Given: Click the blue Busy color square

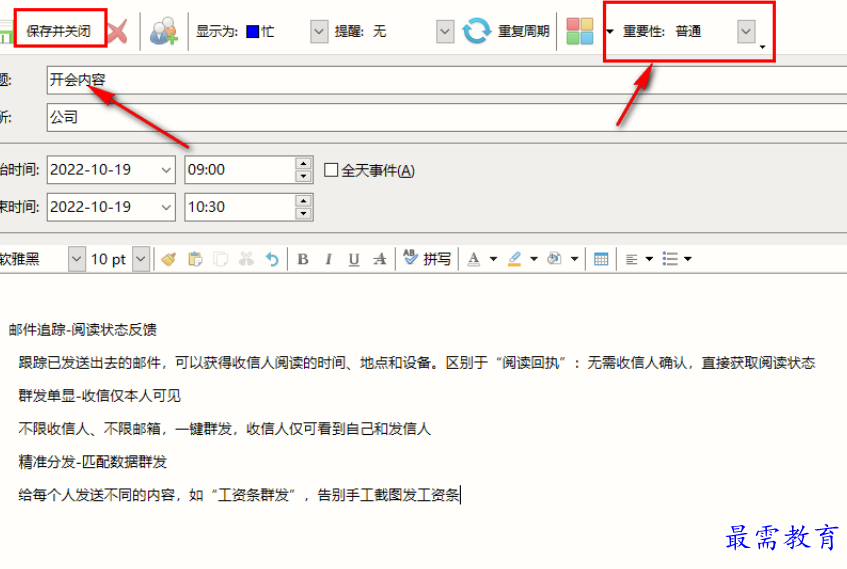Looking at the screenshot, I should coord(252,32).
